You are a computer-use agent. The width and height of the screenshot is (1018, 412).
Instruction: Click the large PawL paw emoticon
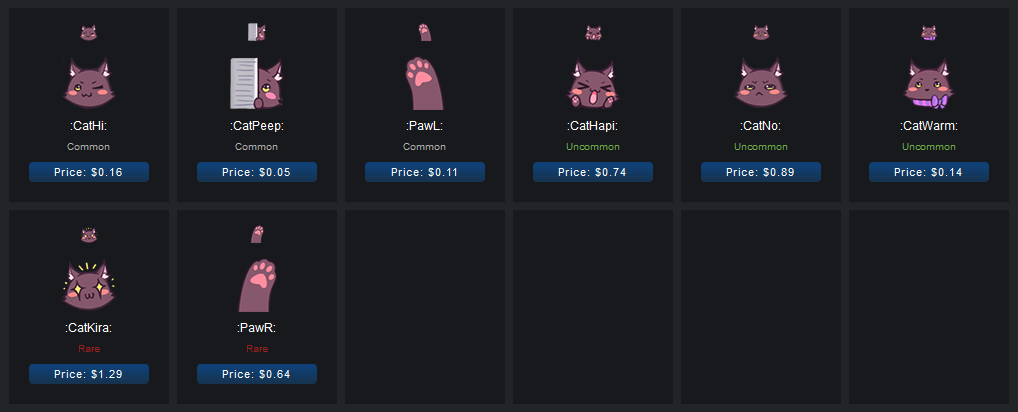coord(425,83)
